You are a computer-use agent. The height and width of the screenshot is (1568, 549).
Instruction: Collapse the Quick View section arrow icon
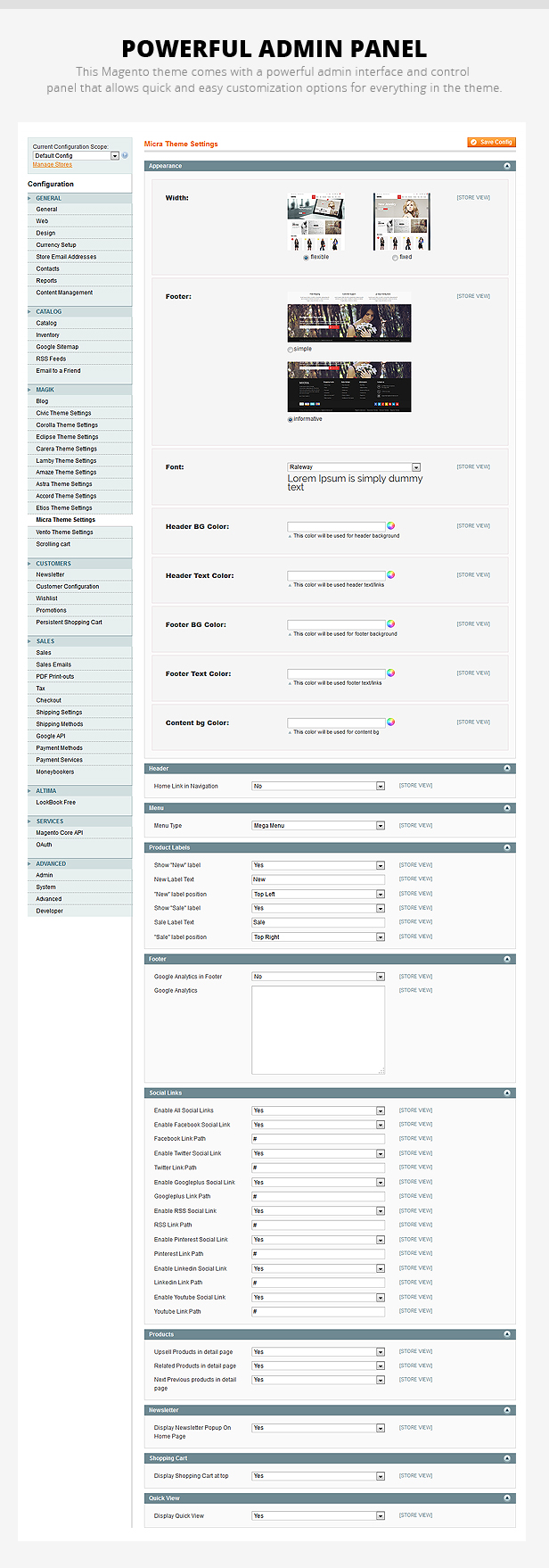click(x=507, y=1498)
